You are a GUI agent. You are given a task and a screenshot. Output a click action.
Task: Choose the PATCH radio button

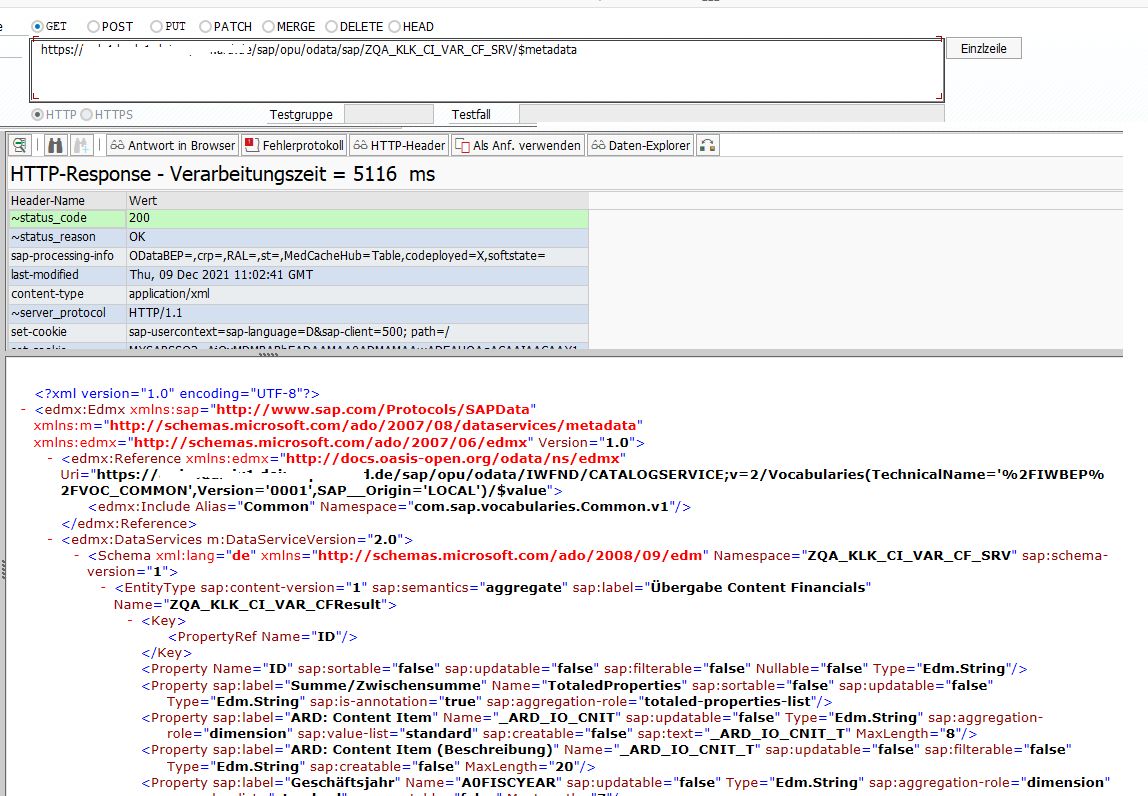tap(205, 27)
